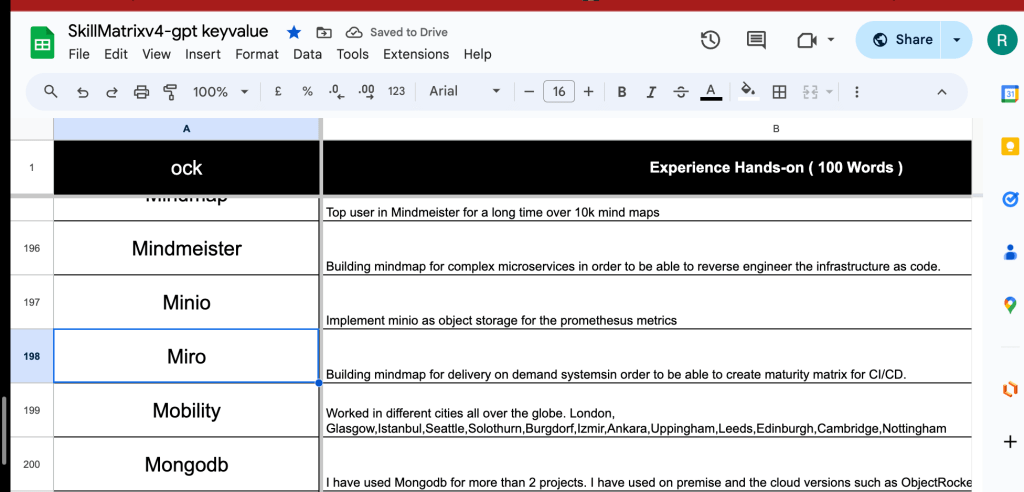1024x492 pixels.
Task: Click the print icon in toolbar
Action: (x=141, y=92)
